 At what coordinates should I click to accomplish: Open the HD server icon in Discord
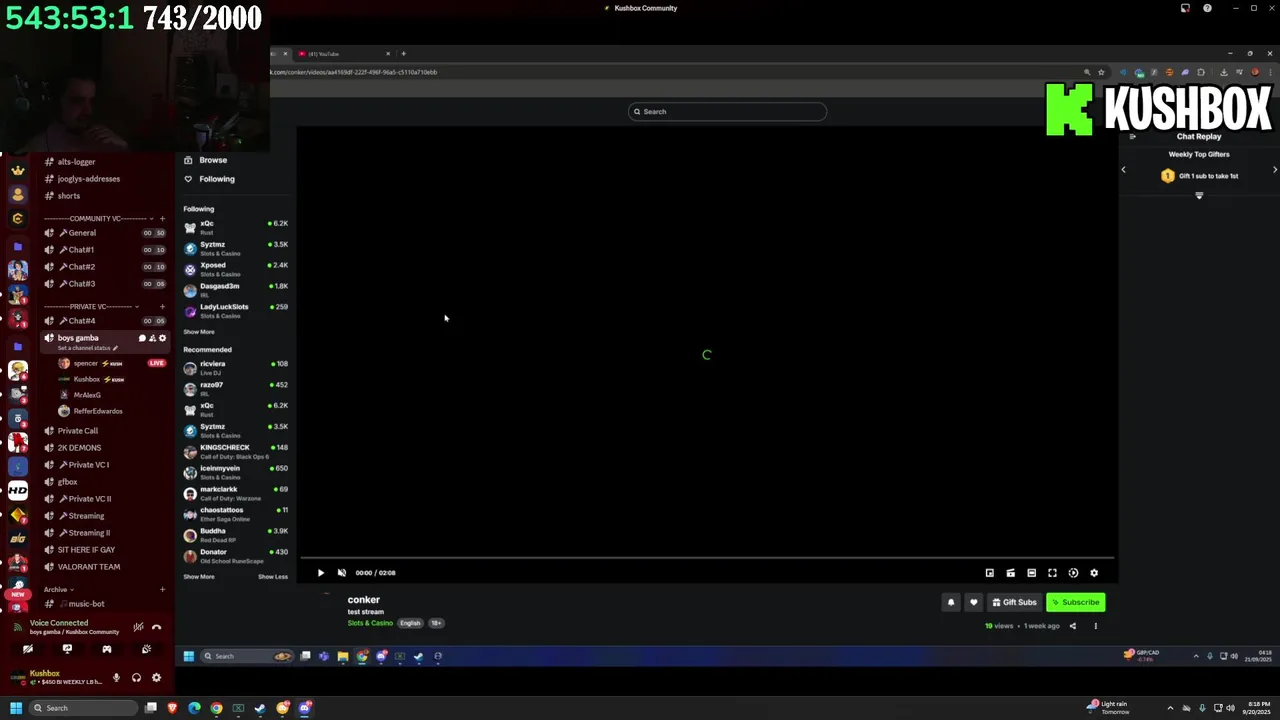coord(18,490)
